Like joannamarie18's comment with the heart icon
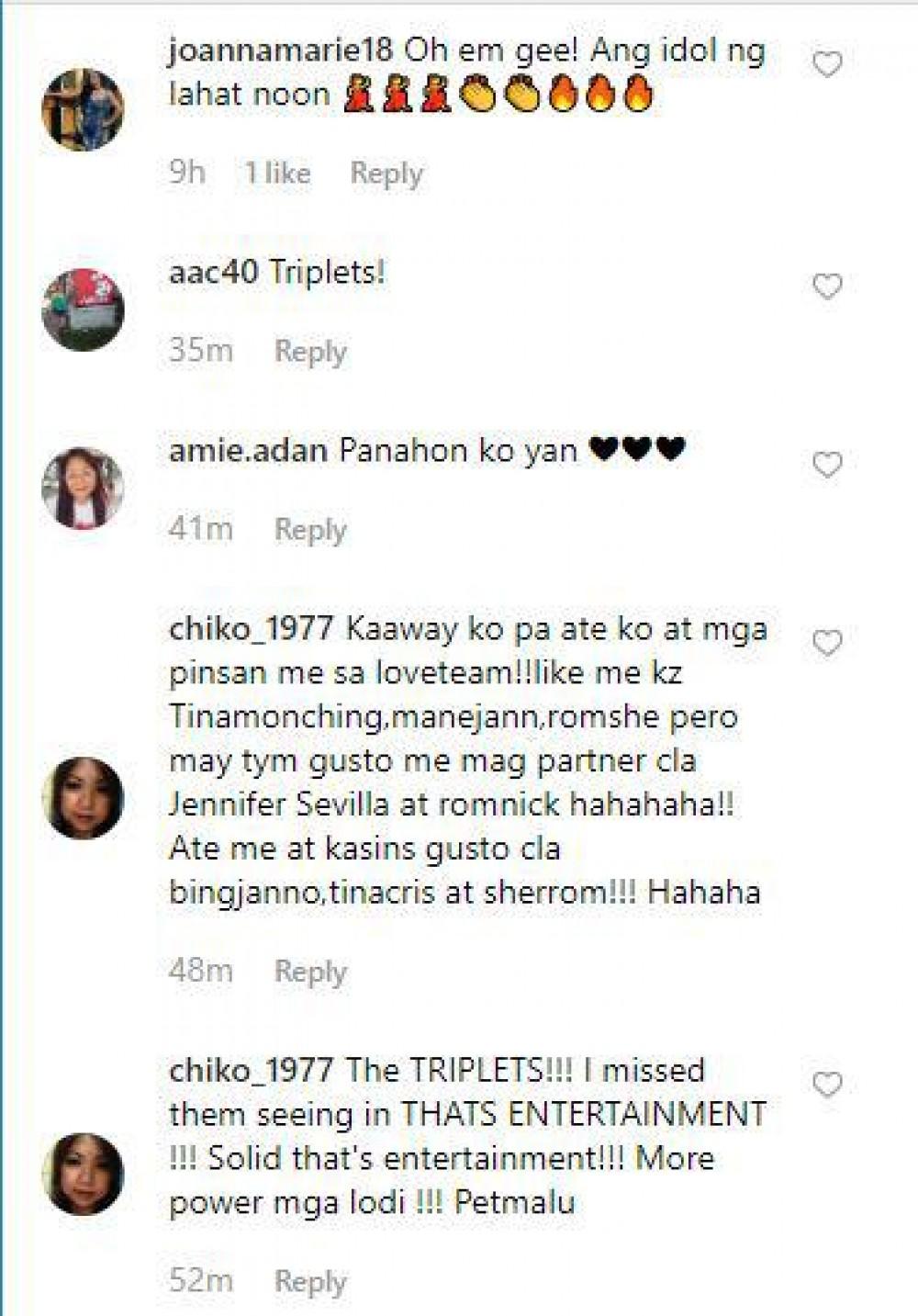 pos(827,64)
